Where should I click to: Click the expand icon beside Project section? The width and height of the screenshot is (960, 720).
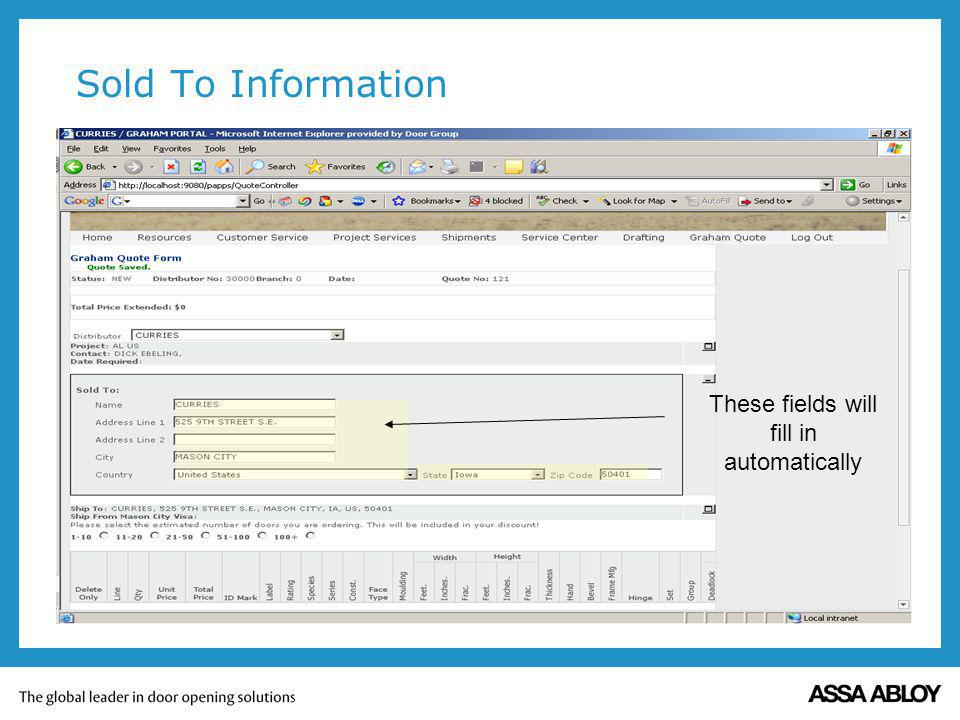[x=708, y=347]
